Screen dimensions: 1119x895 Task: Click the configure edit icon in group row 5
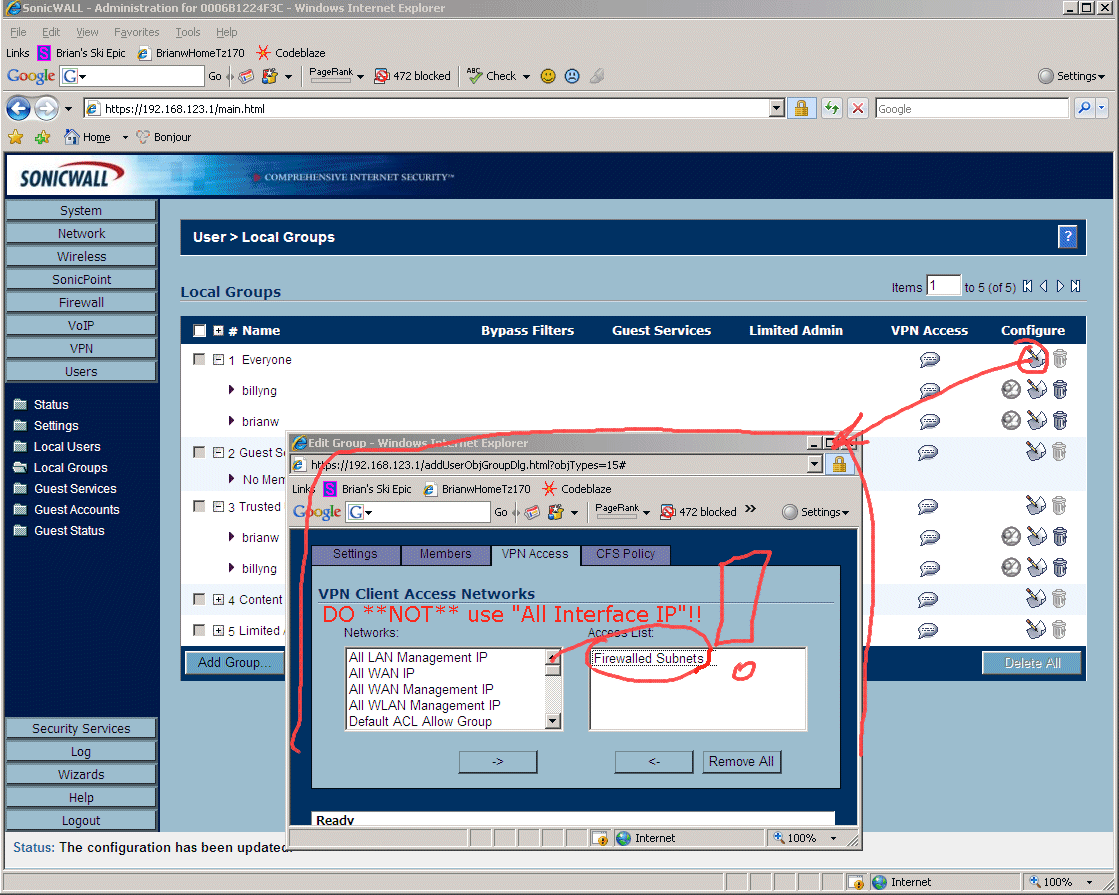click(1036, 629)
